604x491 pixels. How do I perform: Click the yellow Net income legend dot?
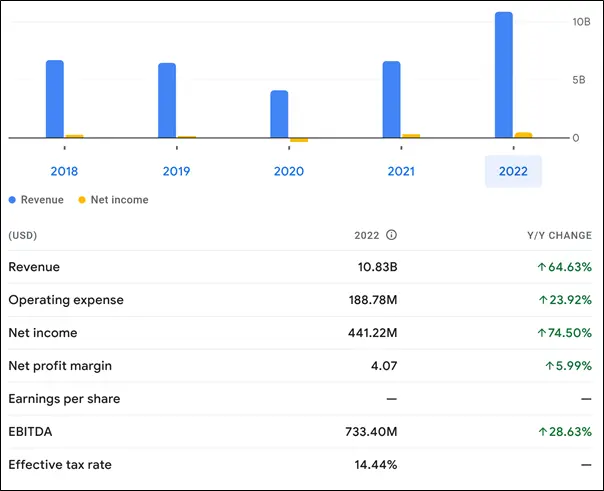click(x=83, y=200)
